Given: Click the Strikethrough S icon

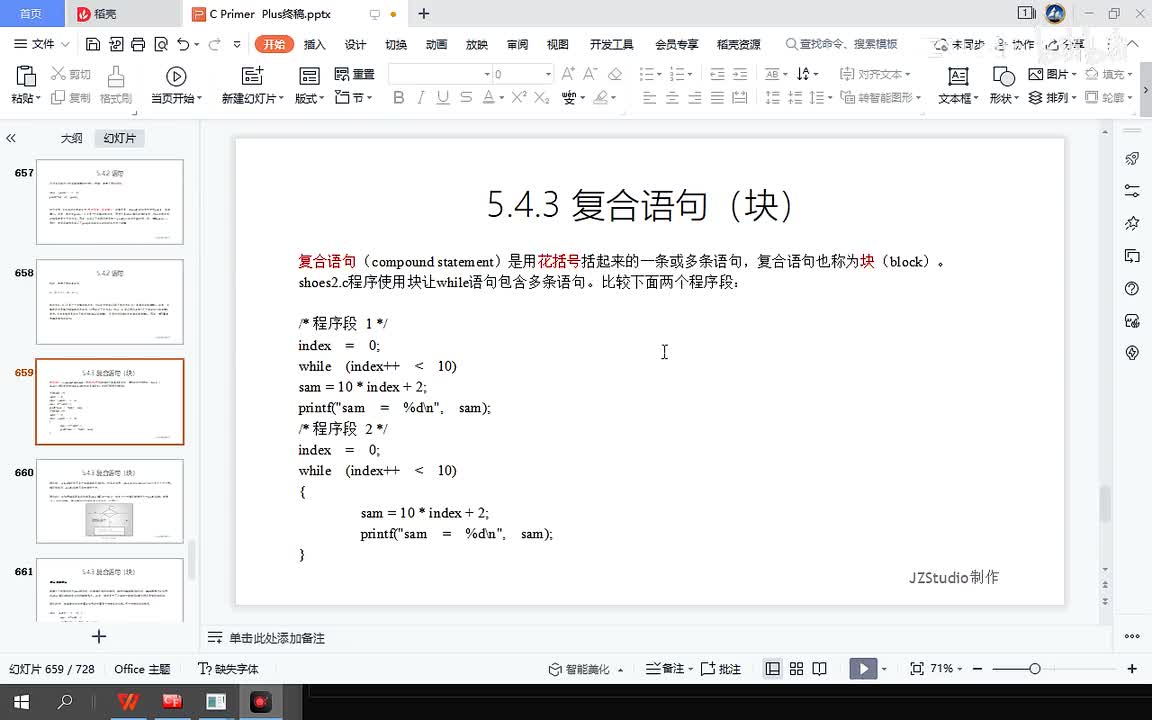Looking at the screenshot, I should click(466, 98).
